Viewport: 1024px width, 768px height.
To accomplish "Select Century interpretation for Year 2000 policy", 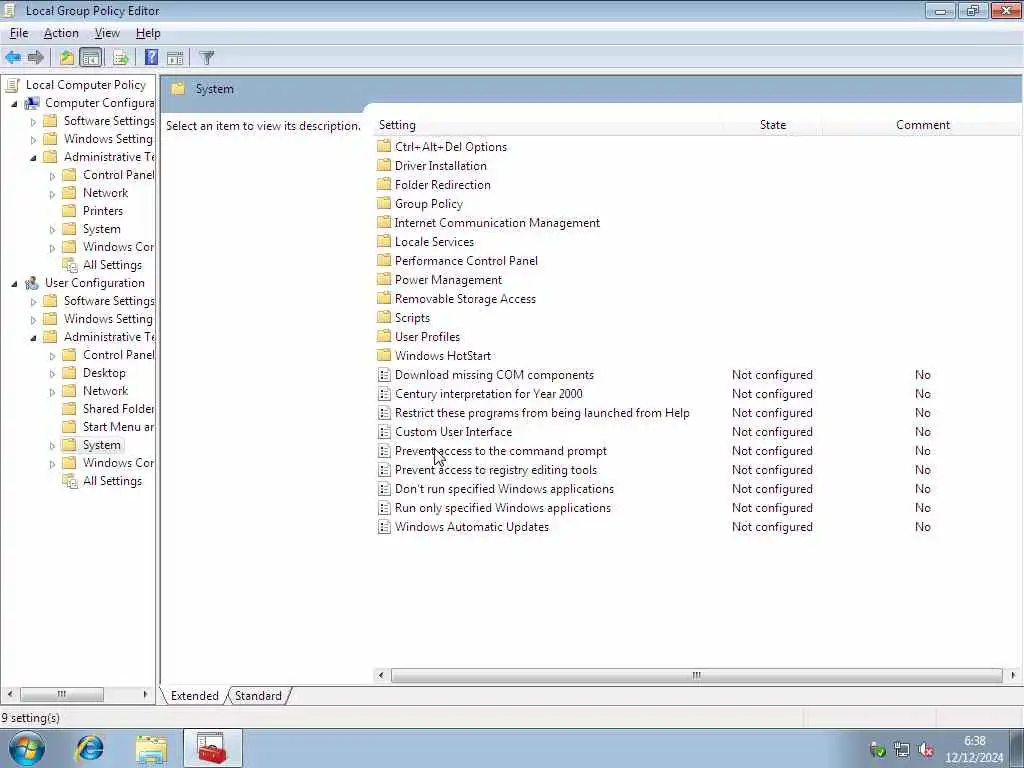I will click(488, 394).
